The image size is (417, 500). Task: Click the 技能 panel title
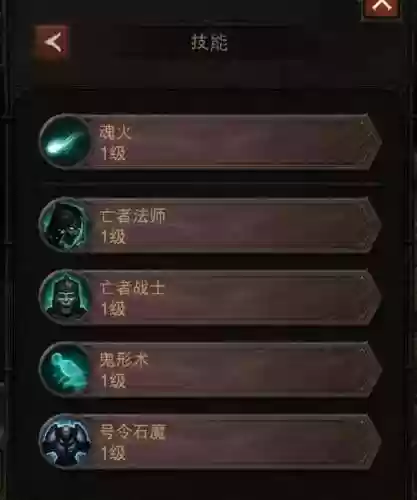[x=209, y=43]
